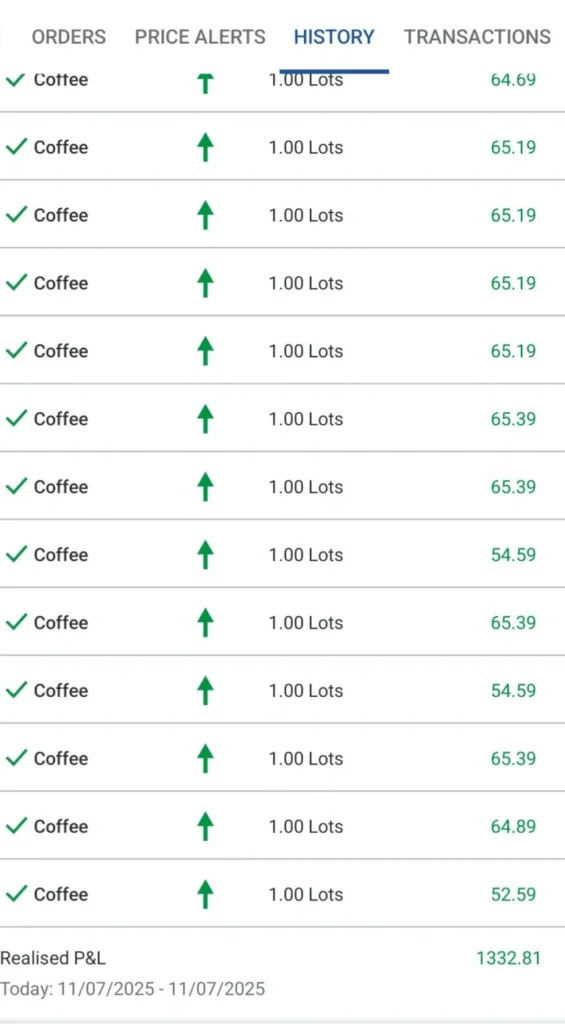Click the Realised P&L label
Viewport: 565px width, 1024px height.
[x=53, y=958]
